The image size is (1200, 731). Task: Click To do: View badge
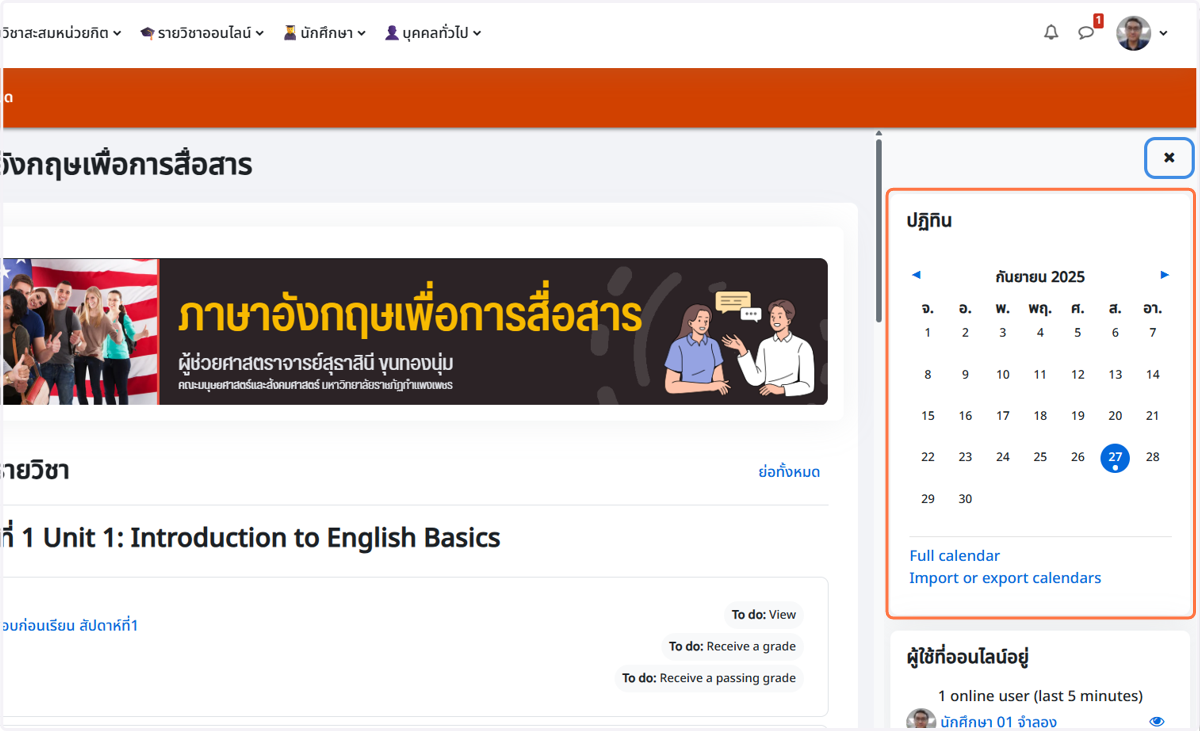click(764, 615)
